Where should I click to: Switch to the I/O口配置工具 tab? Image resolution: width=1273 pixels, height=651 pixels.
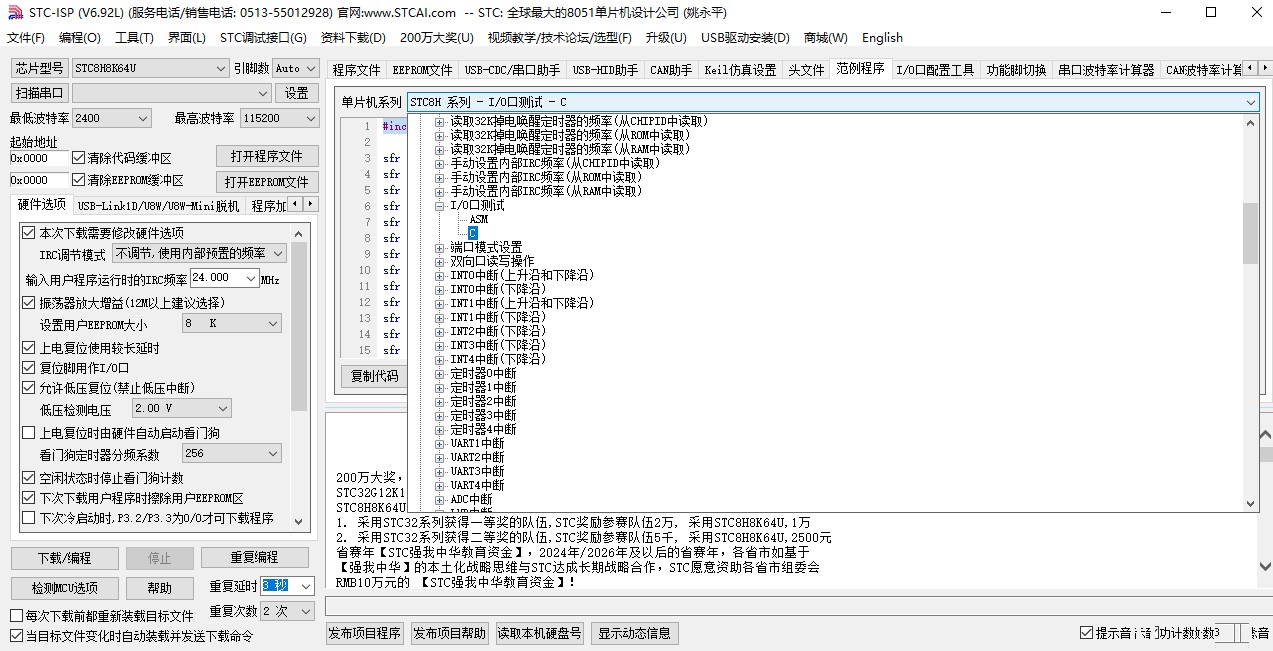934,70
